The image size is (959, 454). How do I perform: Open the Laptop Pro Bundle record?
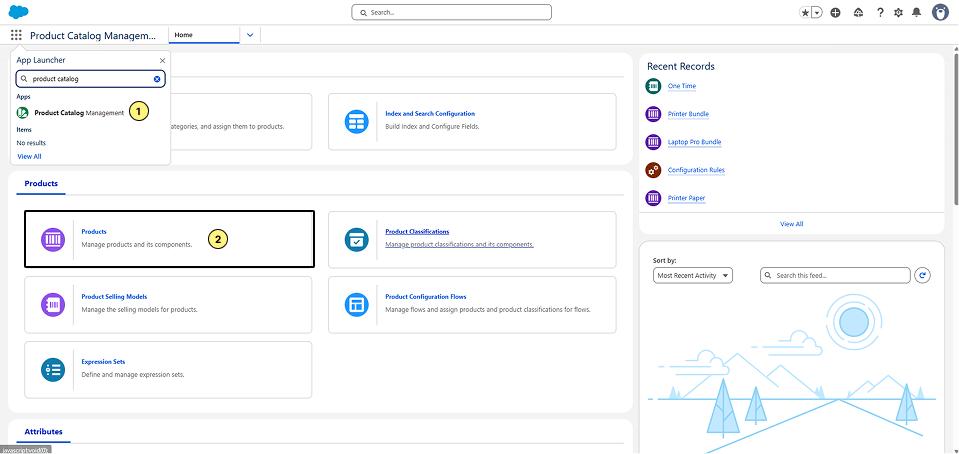click(x=694, y=142)
